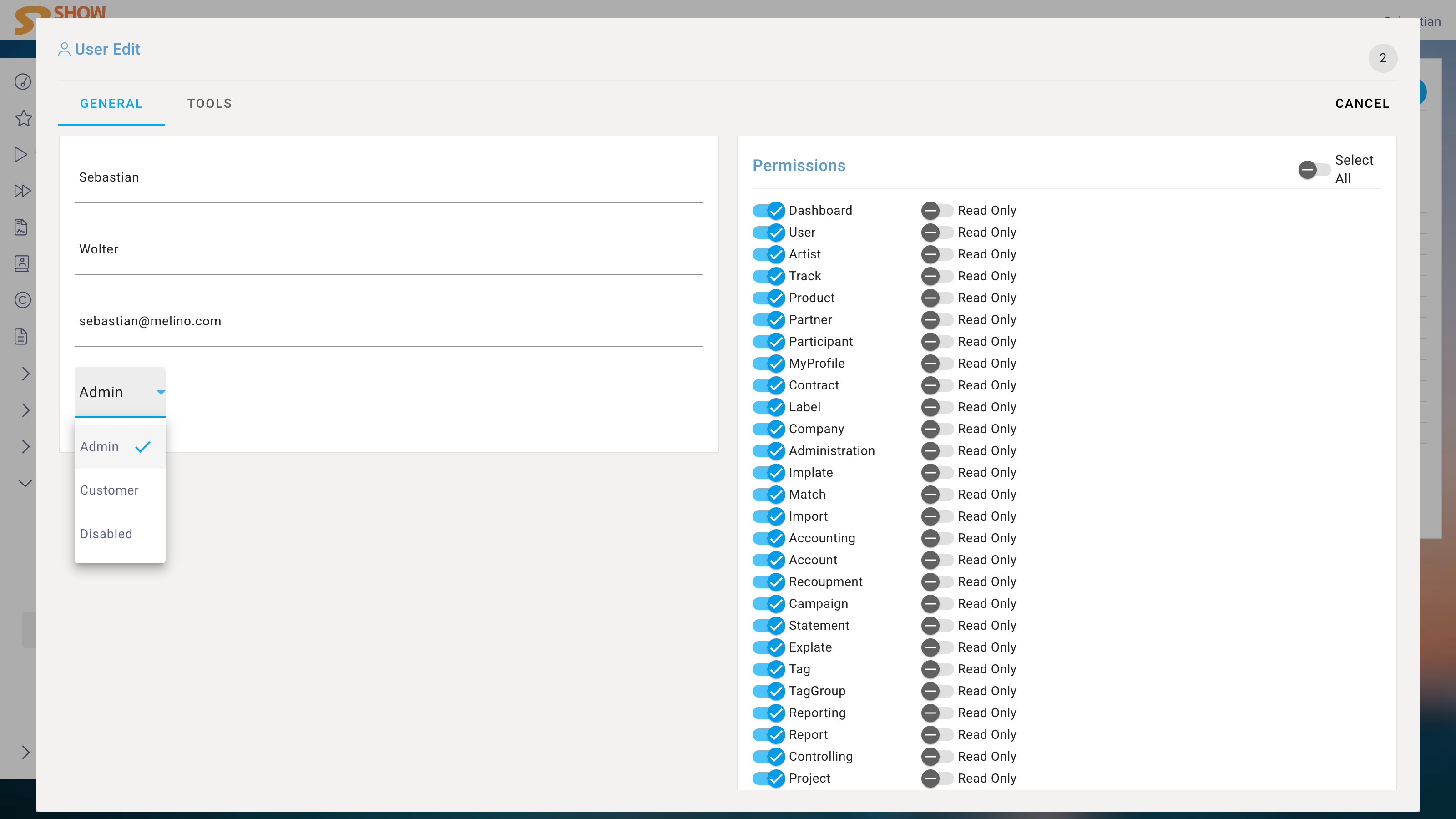Screen dimensions: 1456x819
Task: Enable Read Only for Track
Action: (x=937, y=276)
